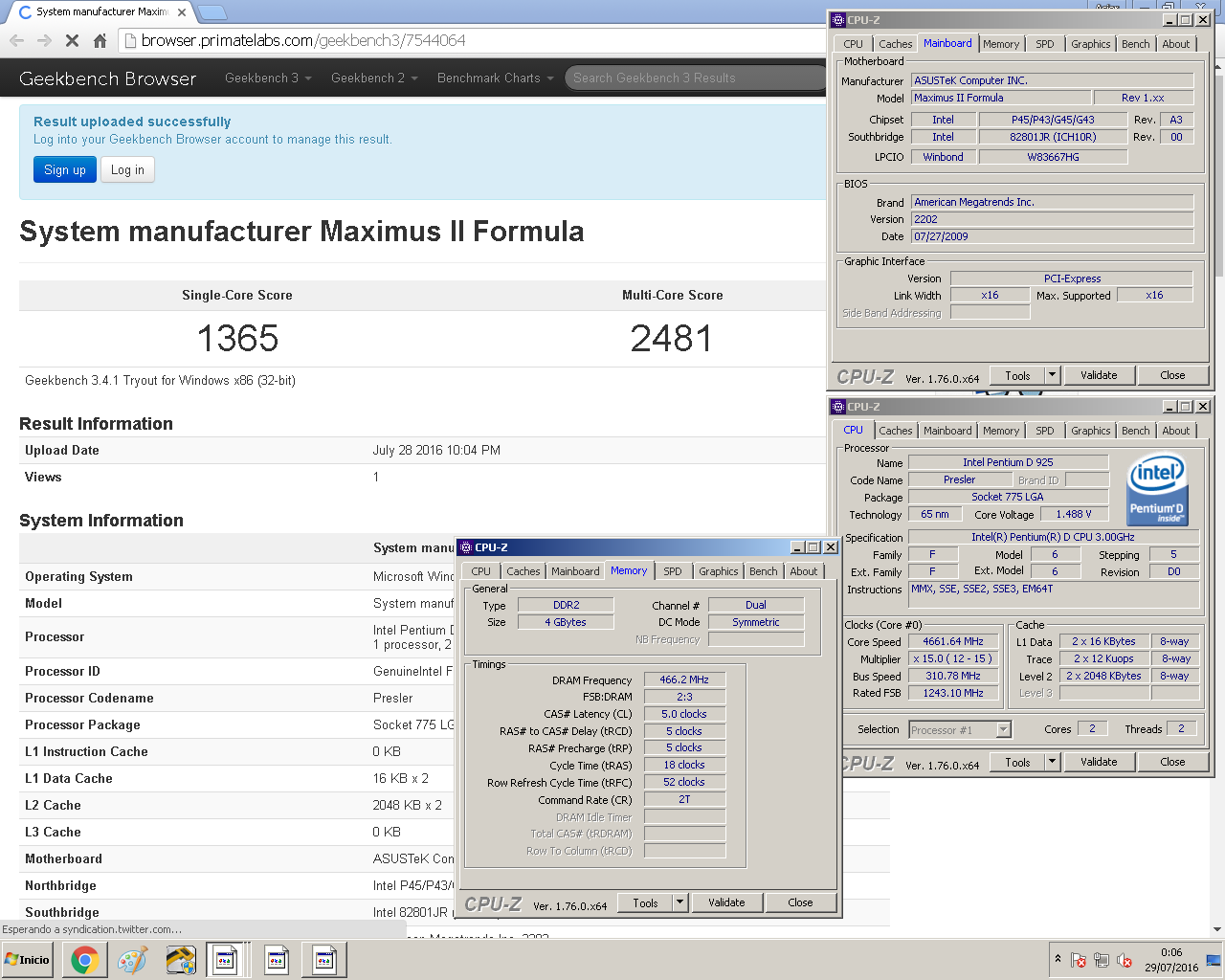Open Bench tab in CPU window
This screenshot has height=980, width=1225.
[1136, 431]
